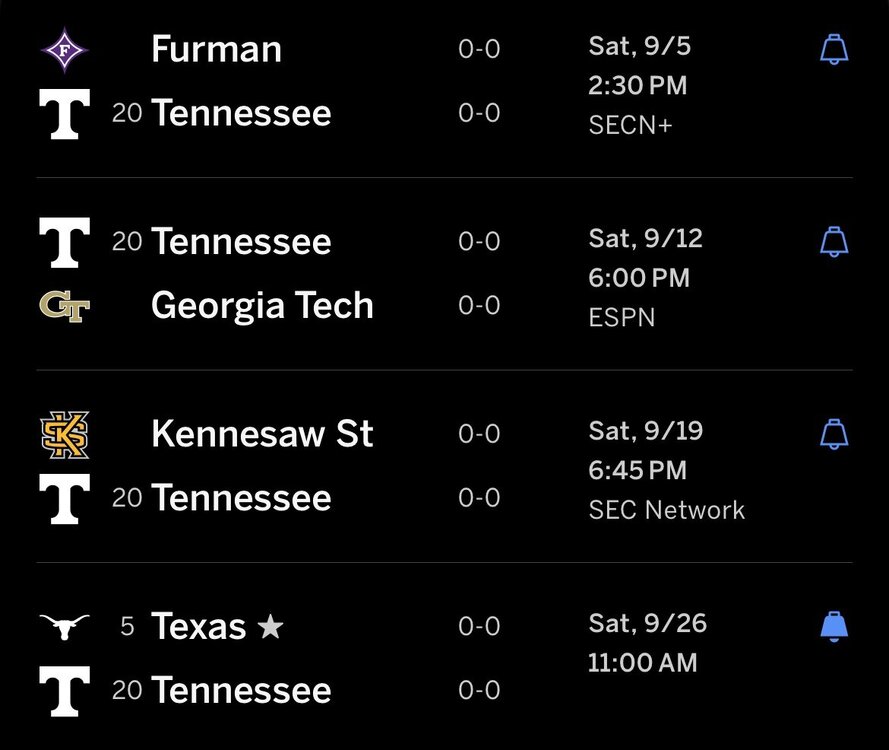Tap Tennessee T logo in Texas game
The height and width of the screenshot is (750, 889).
pyautogui.click(x=65, y=691)
